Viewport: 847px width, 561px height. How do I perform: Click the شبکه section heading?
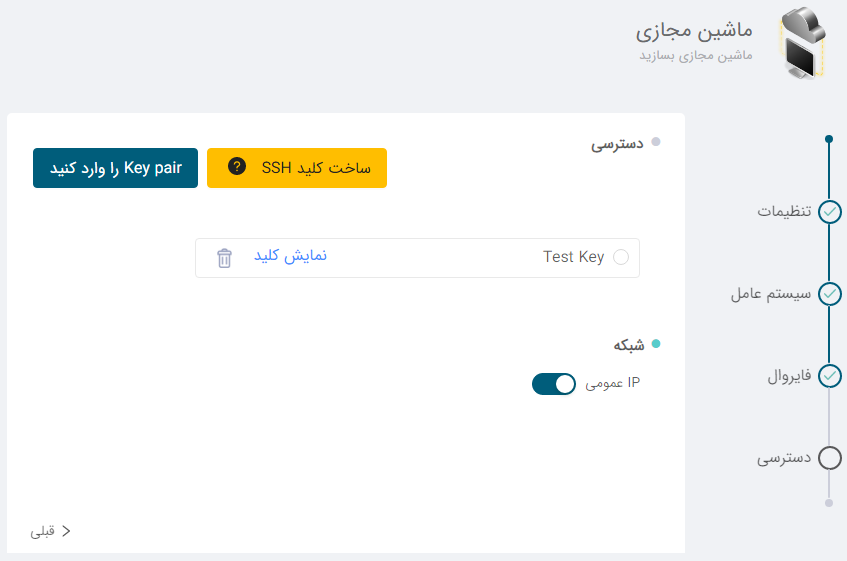629,345
